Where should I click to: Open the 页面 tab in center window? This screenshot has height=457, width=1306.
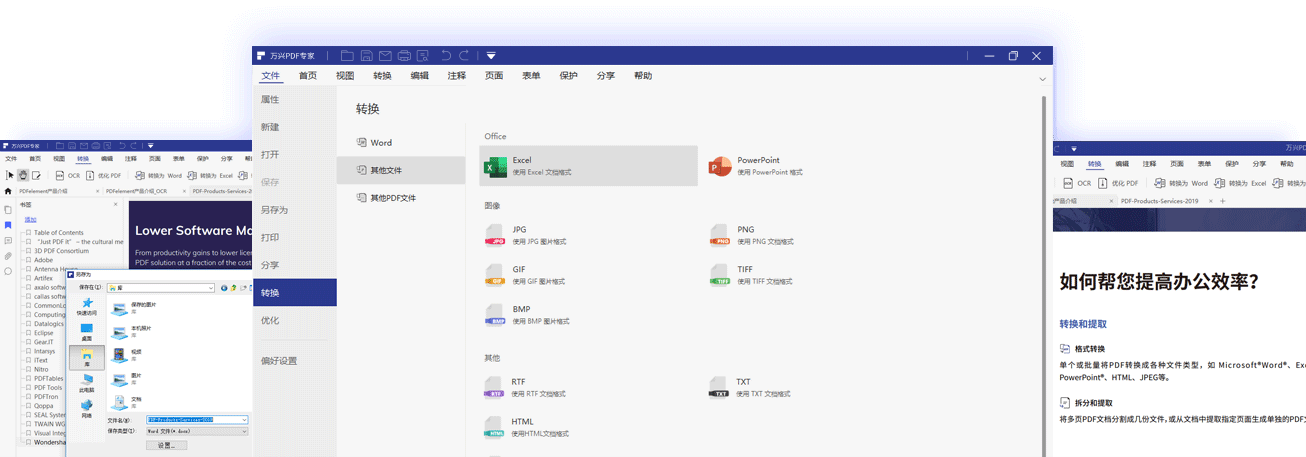[494, 76]
